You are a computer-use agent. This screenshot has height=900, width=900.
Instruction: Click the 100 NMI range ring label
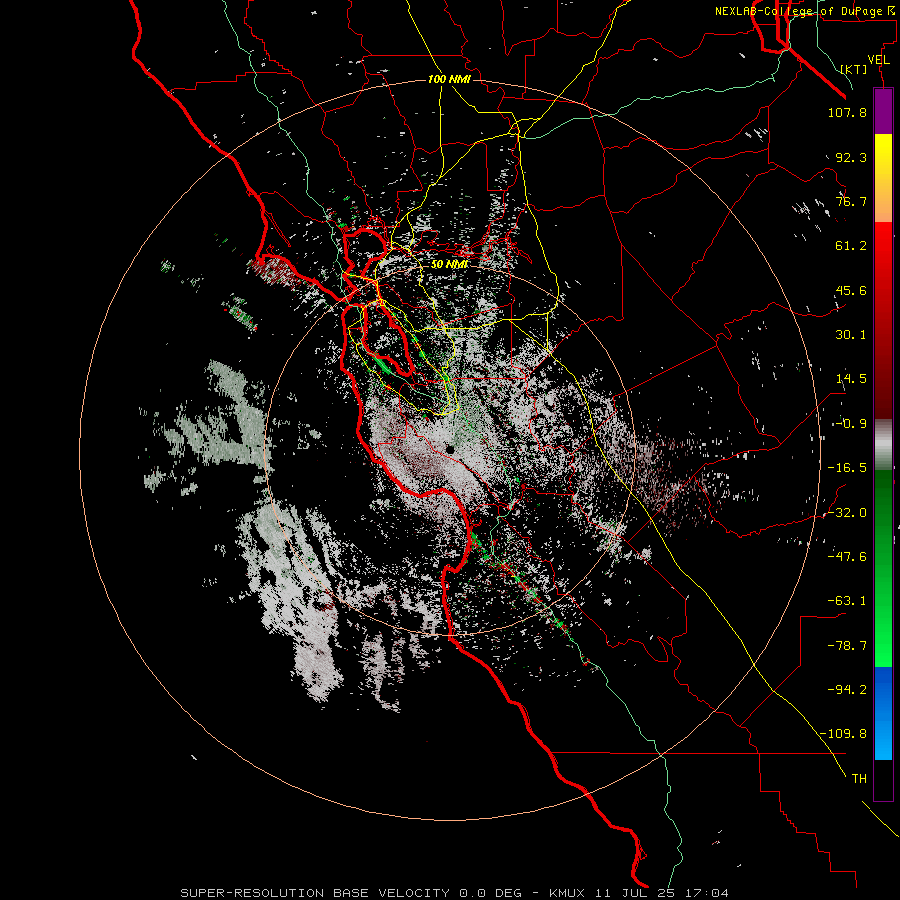click(449, 79)
